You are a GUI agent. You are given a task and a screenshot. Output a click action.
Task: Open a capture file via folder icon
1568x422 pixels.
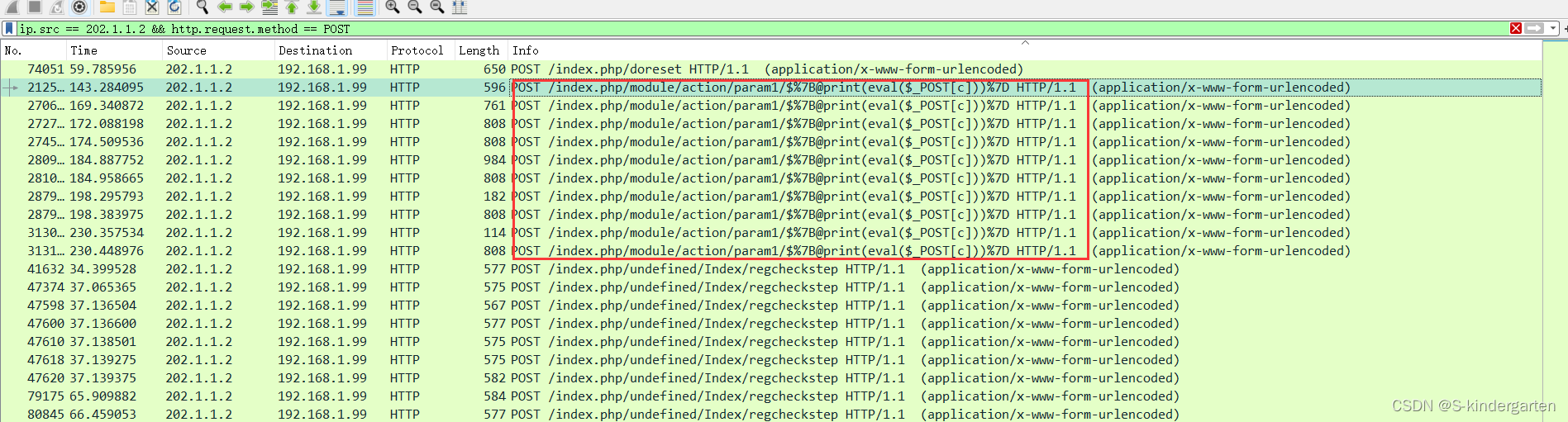point(107,7)
